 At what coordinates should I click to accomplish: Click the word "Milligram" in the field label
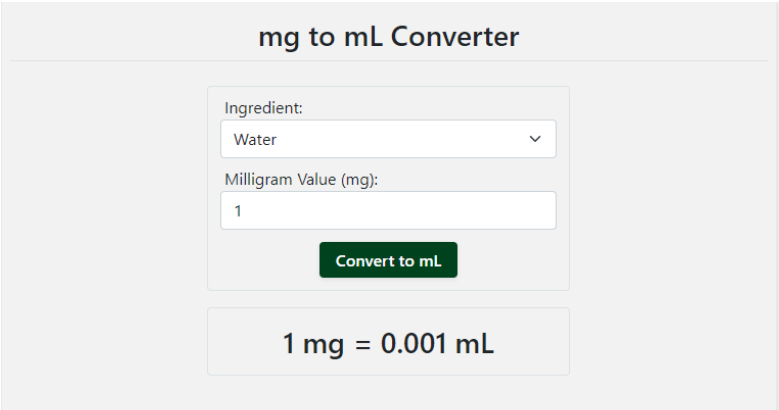(259, 180)
